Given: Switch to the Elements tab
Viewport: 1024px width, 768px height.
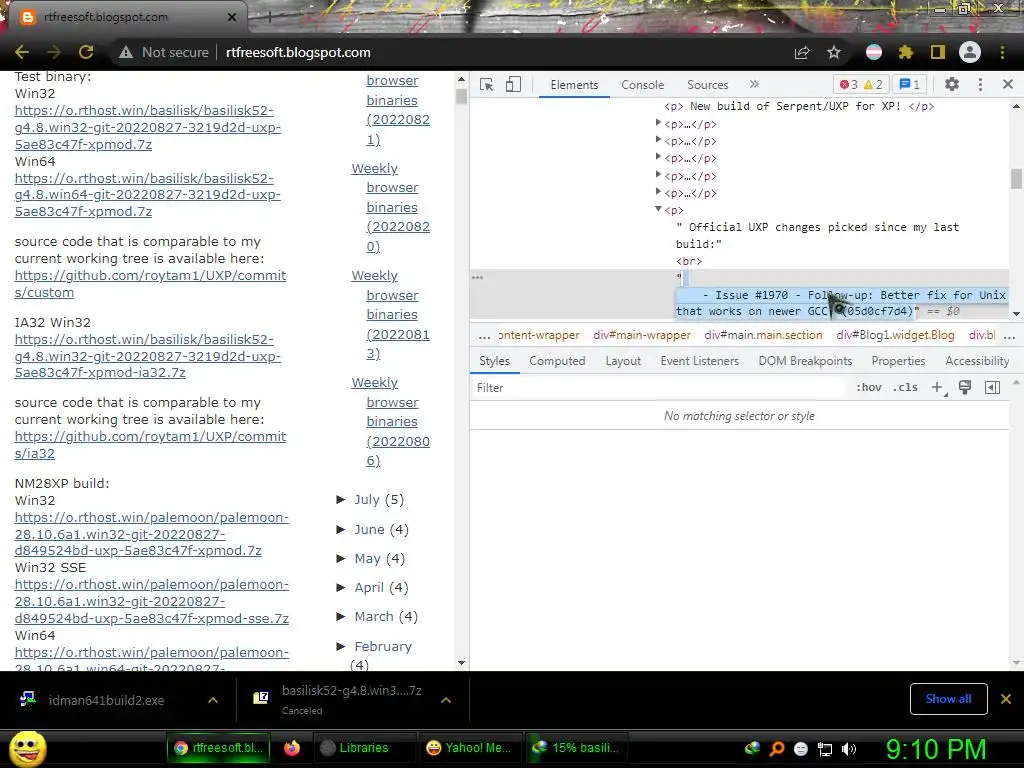Looking at the screenshot, I should [x=574, y=85].
